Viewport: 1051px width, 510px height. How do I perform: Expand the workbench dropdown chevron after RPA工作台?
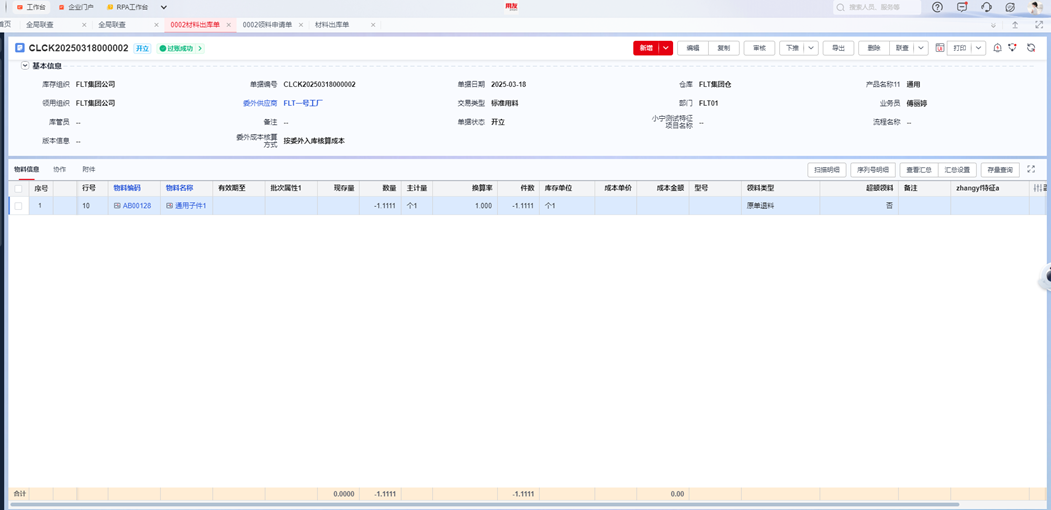(x=164, y=7)
